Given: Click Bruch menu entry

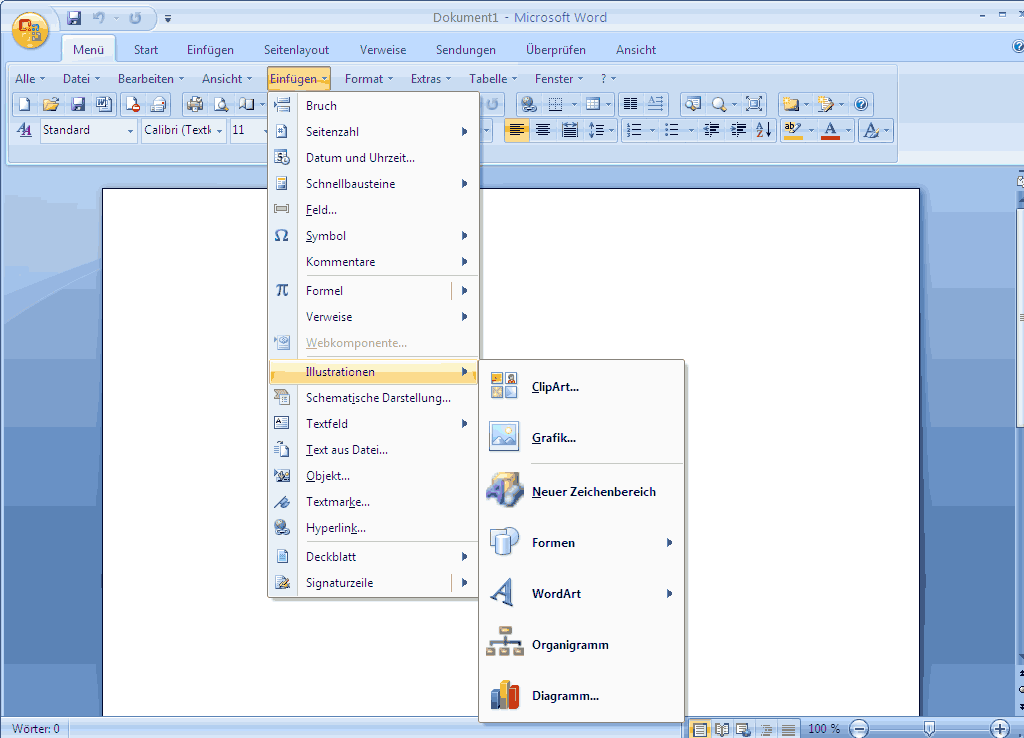Looking at the screenshot, I should (x=374, y=105).
